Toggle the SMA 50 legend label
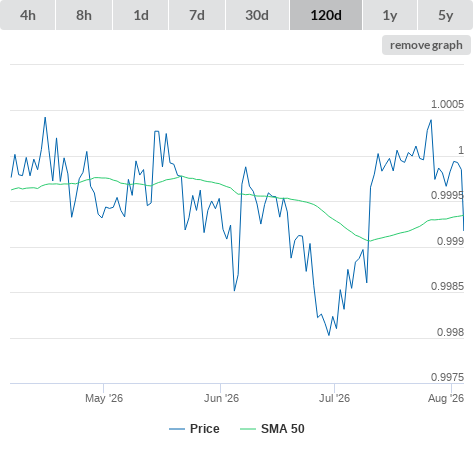 coord(283,429)
